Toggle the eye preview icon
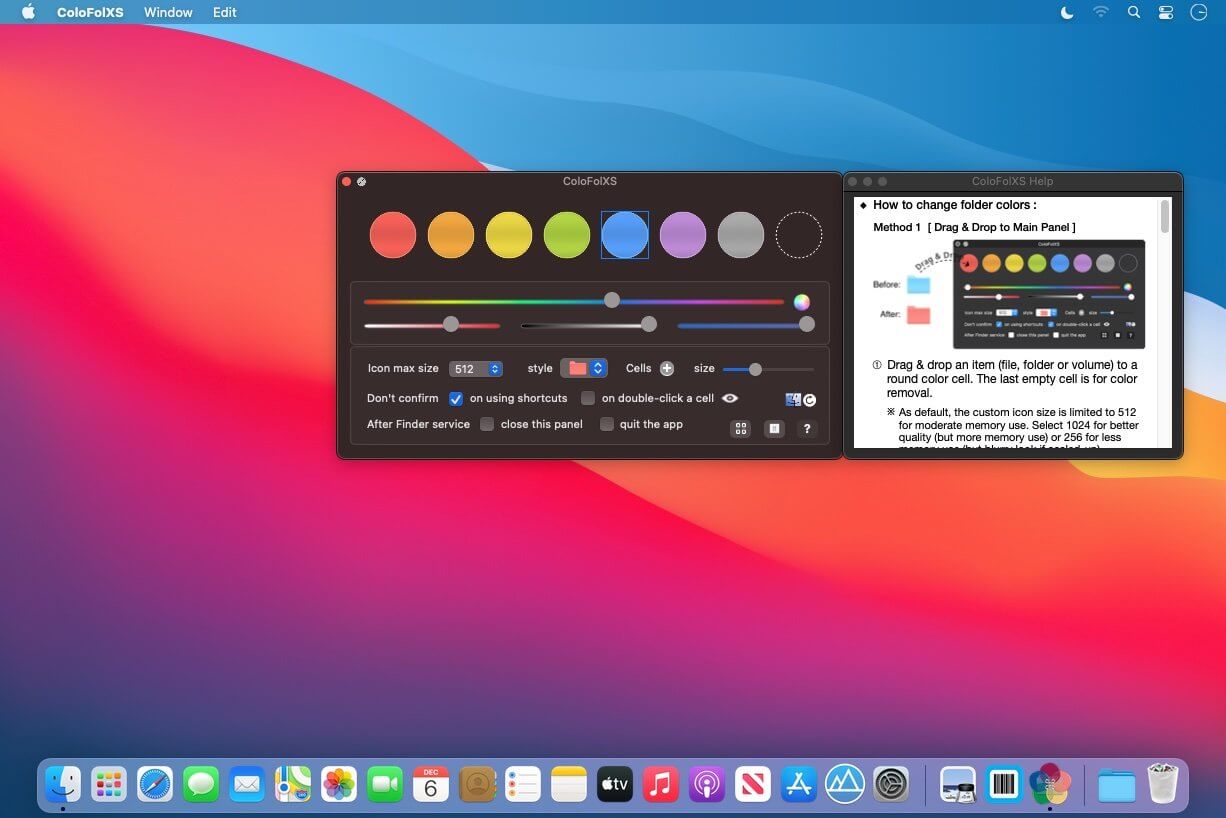 tap(730, 398)
